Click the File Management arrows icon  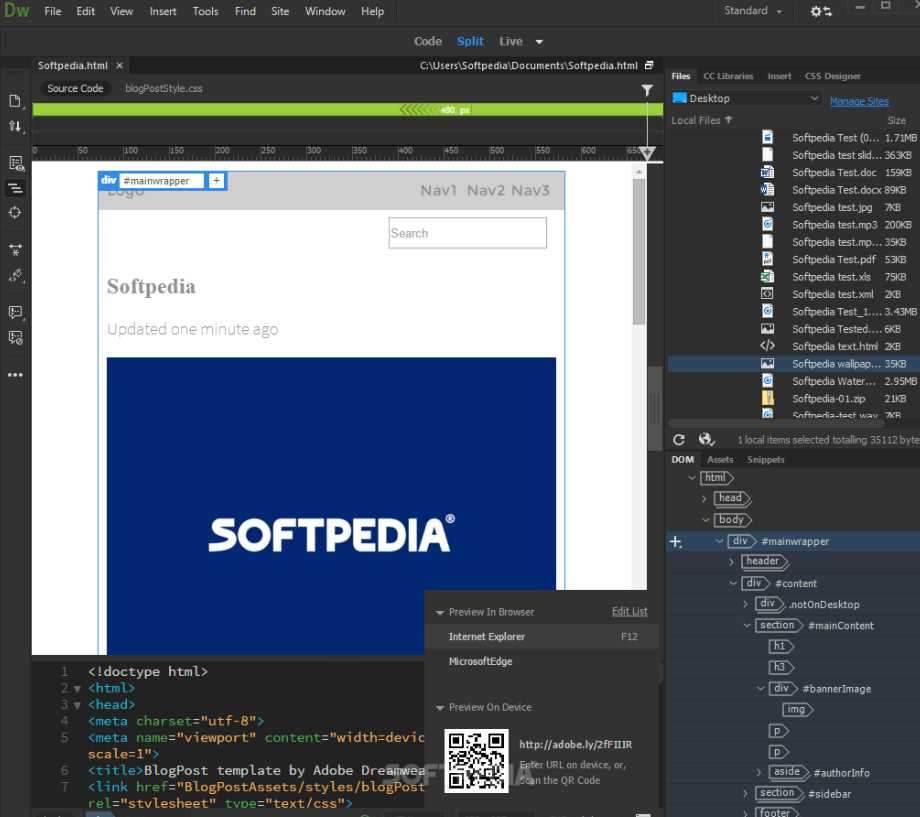(x=15, y=126)
